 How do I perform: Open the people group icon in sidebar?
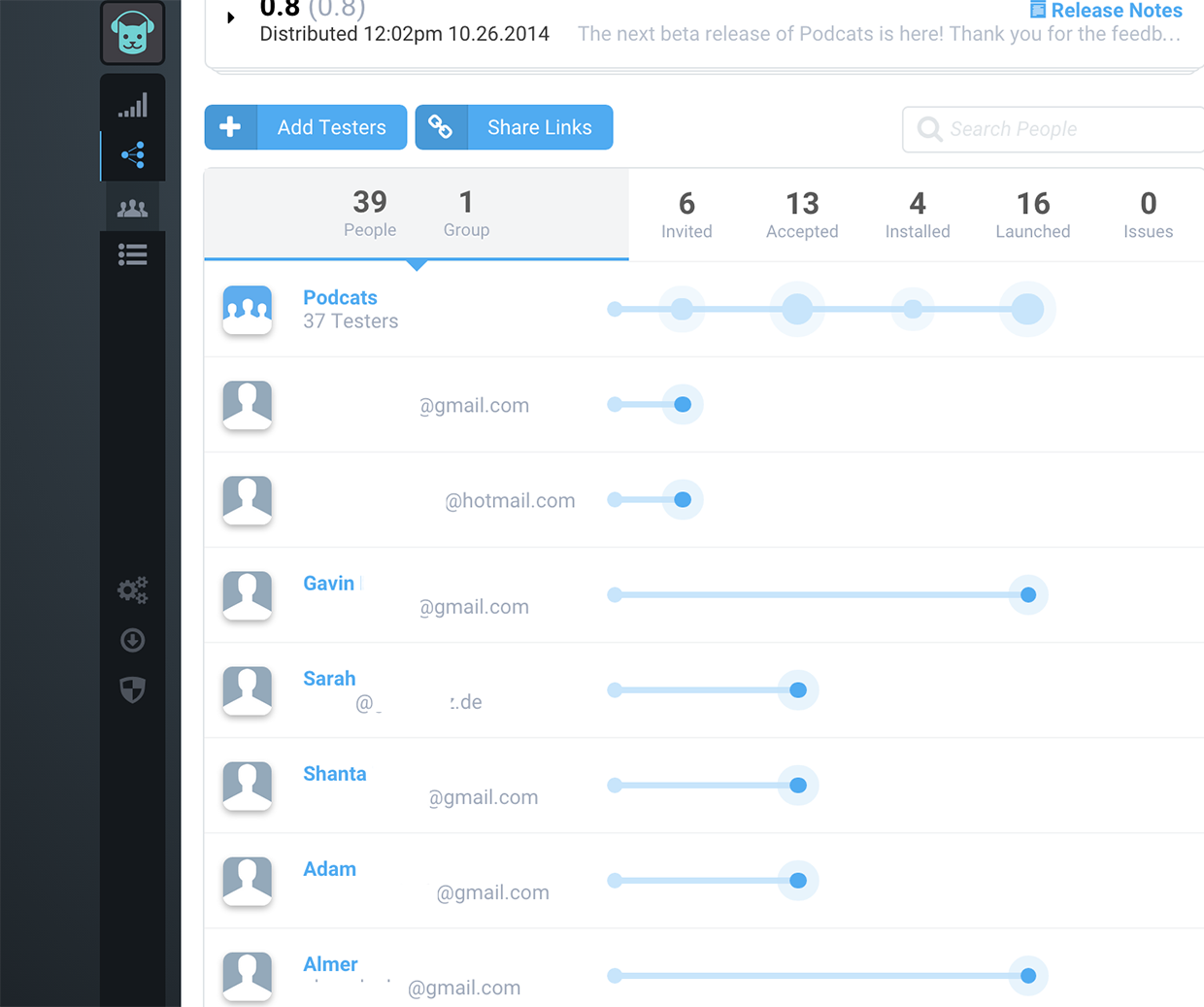point(133,208)
